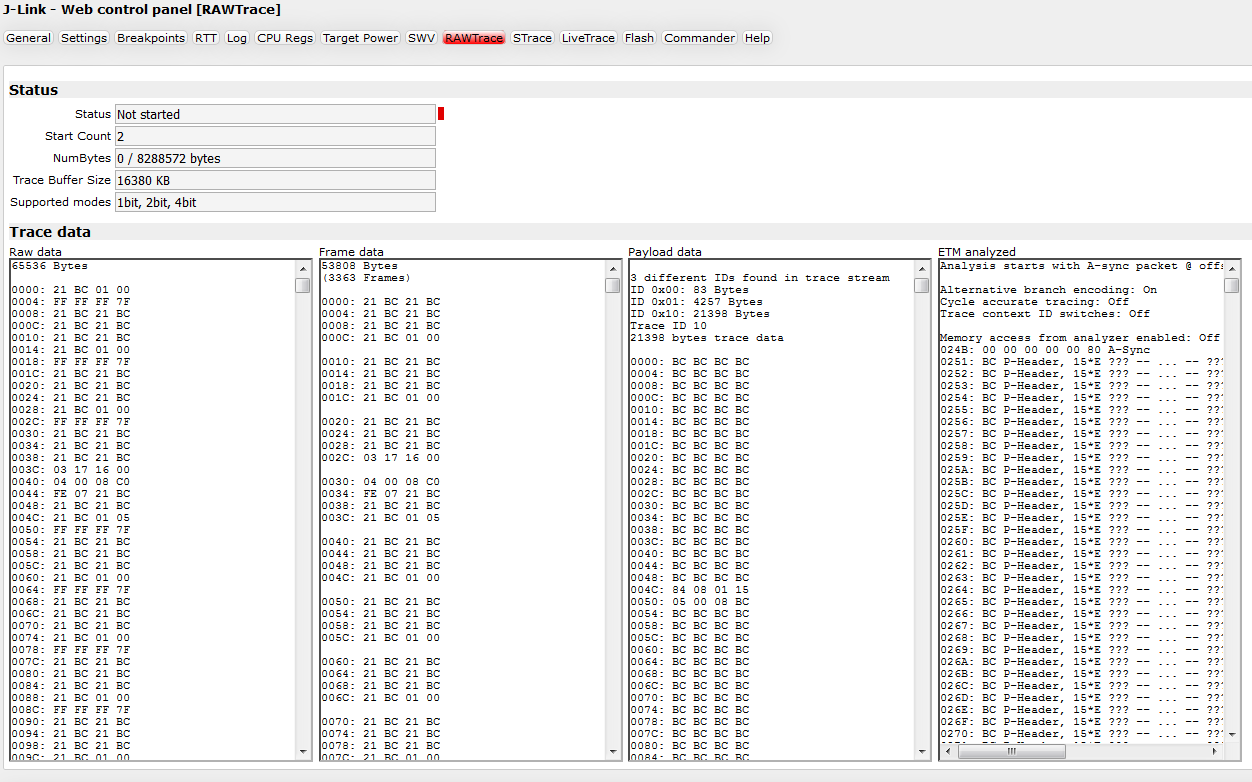The height and width of the screenshot is (782, 1252).
Task: Click Raw data row '0040: 04 00 08 C0'
Action: (71, 482)
